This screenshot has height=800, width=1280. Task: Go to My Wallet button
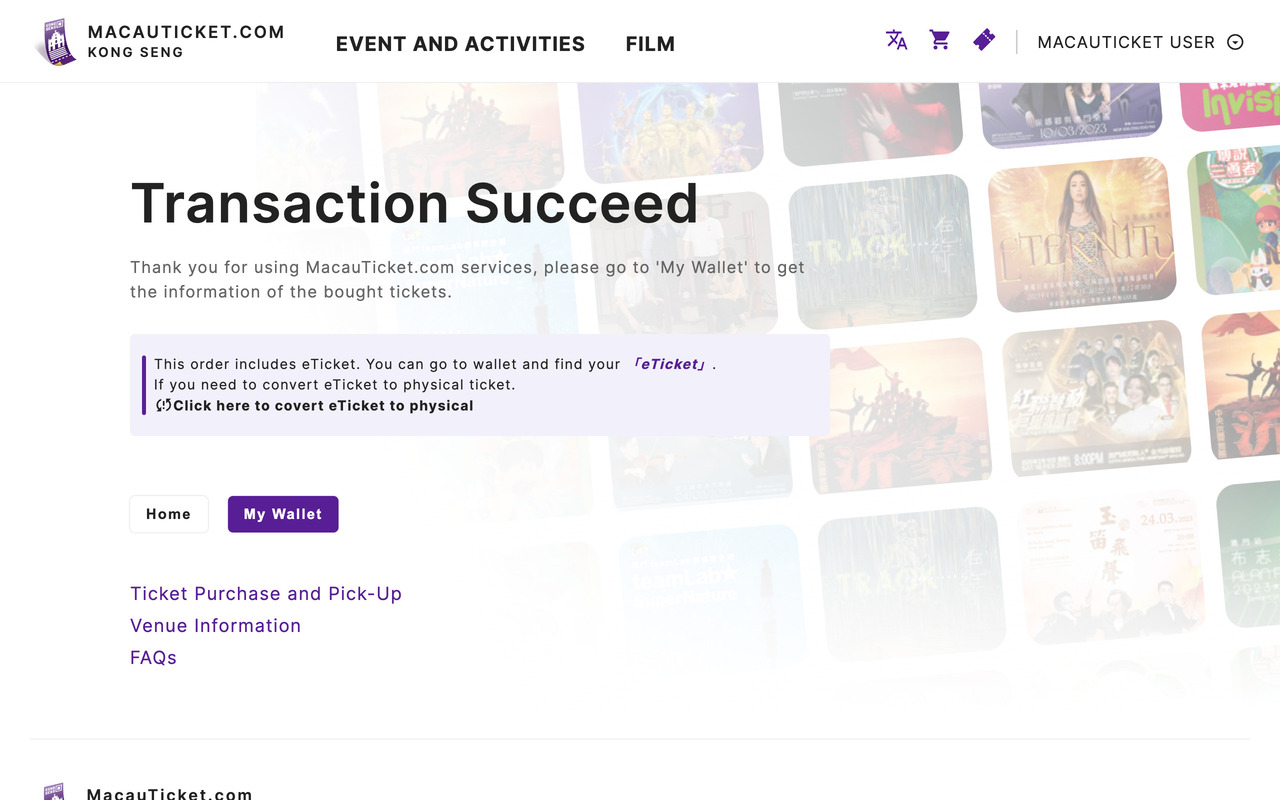coord(283,514)
